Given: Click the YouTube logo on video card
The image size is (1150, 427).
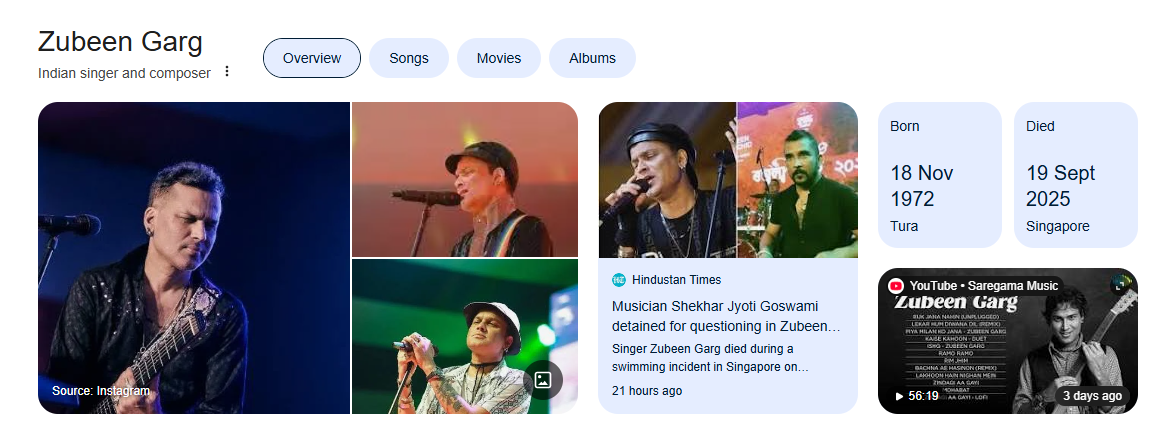Looking at the screenshot, I should (x=896, y=286).
